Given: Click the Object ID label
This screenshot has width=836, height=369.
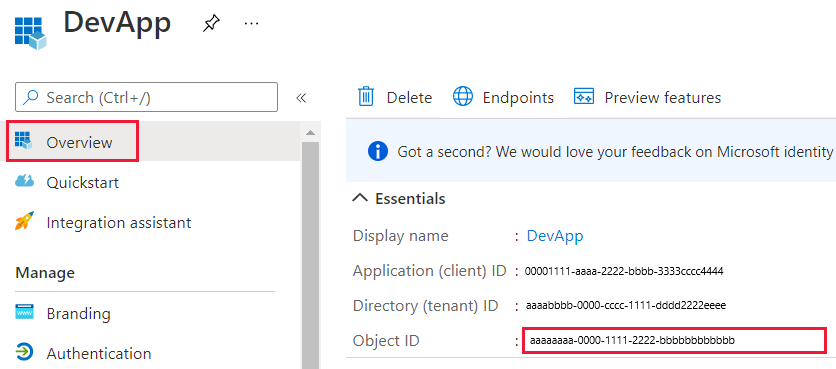Looking at the screenshot, I should click(386, 341).
